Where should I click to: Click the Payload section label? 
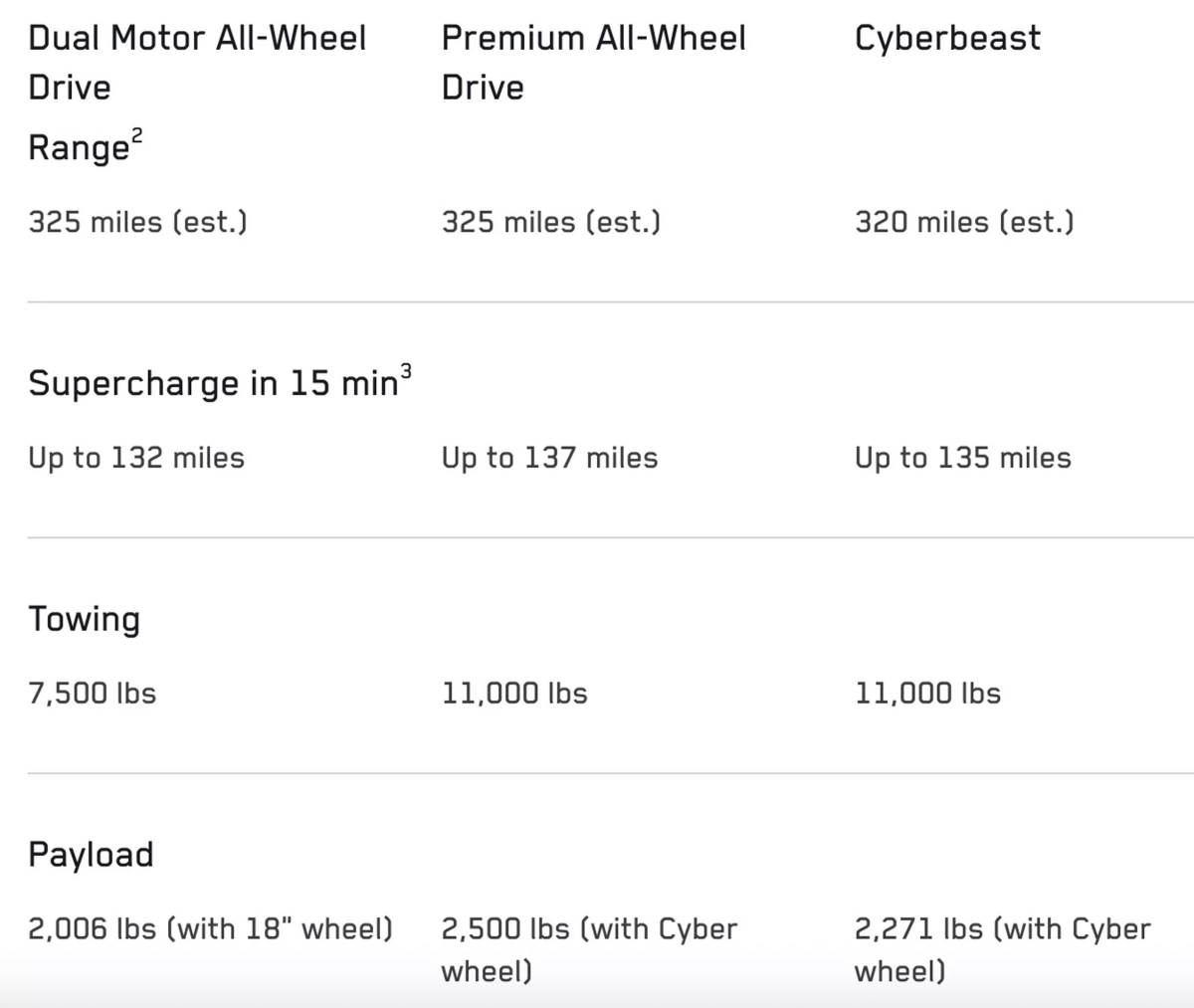point(91,855)
